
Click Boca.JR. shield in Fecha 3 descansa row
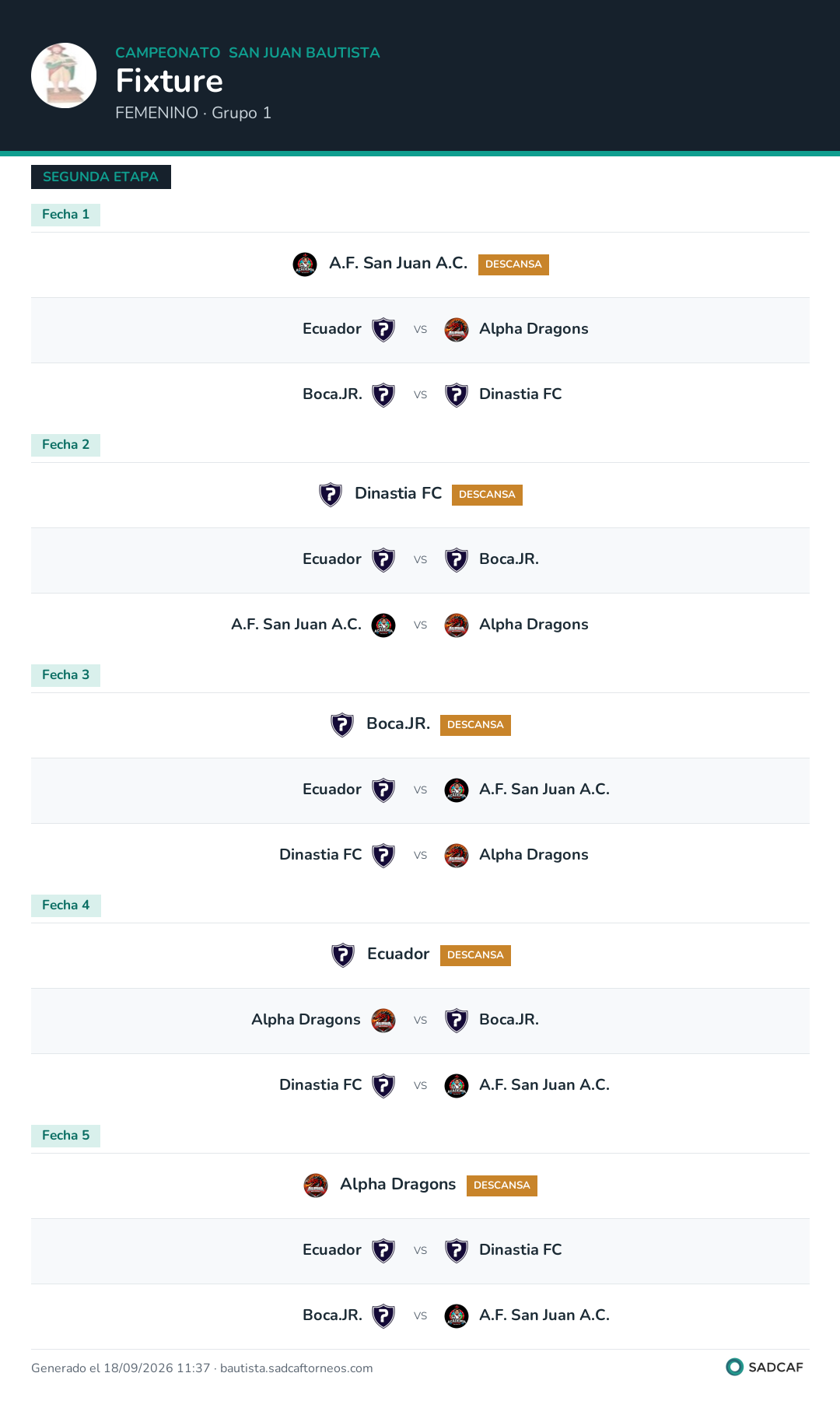[x=342, y=725]
